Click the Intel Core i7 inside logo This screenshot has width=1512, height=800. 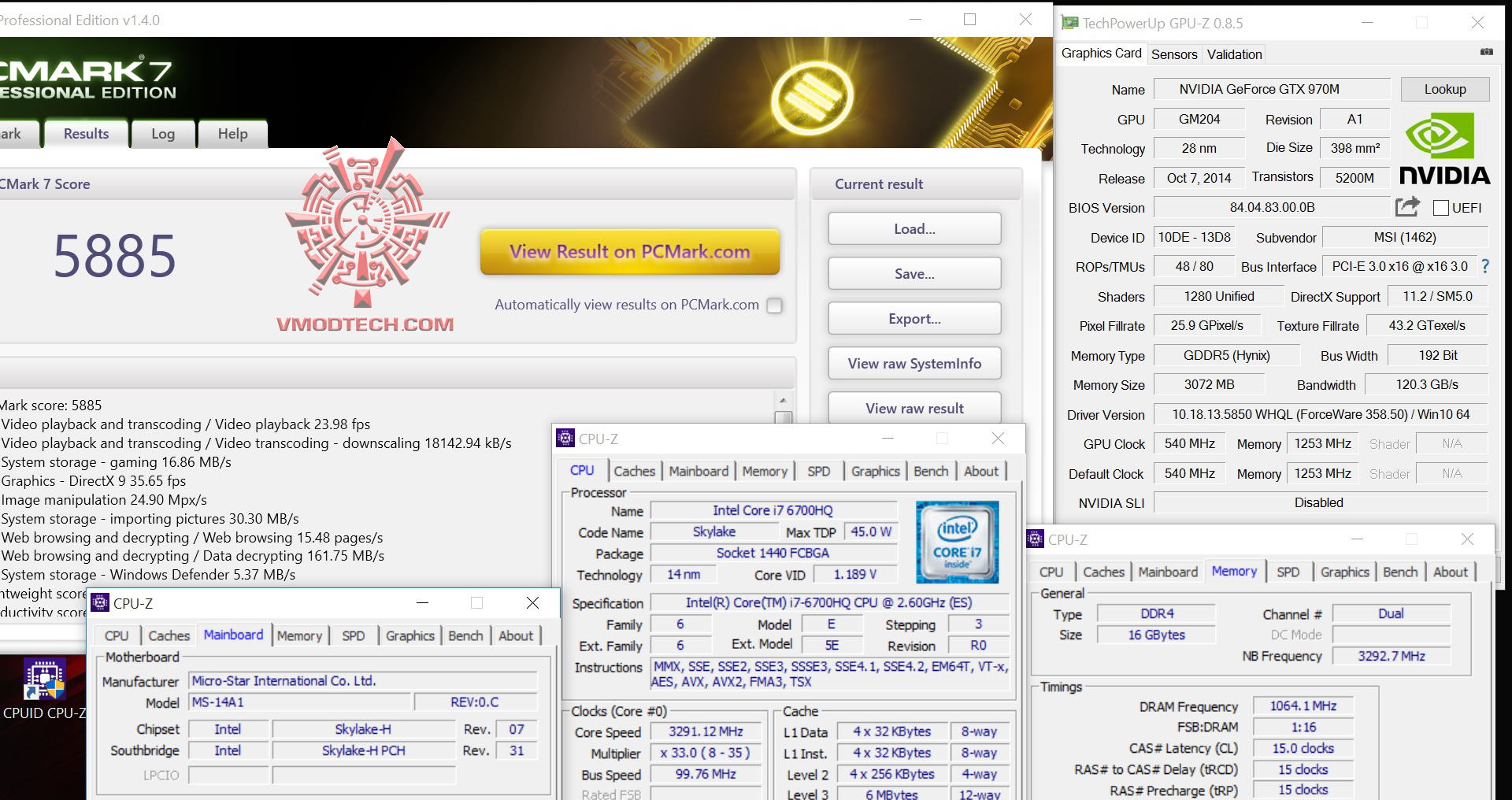coord(957,542)
